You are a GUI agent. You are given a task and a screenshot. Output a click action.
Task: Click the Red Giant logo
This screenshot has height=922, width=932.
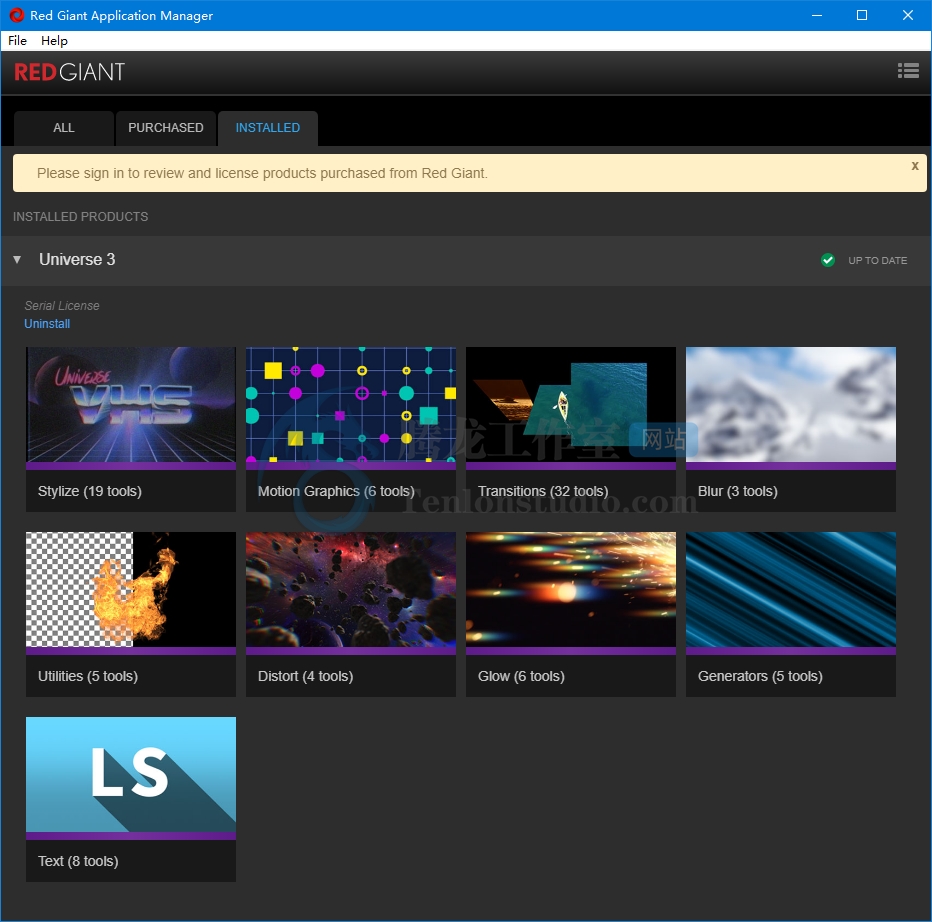tap(70, 72)
